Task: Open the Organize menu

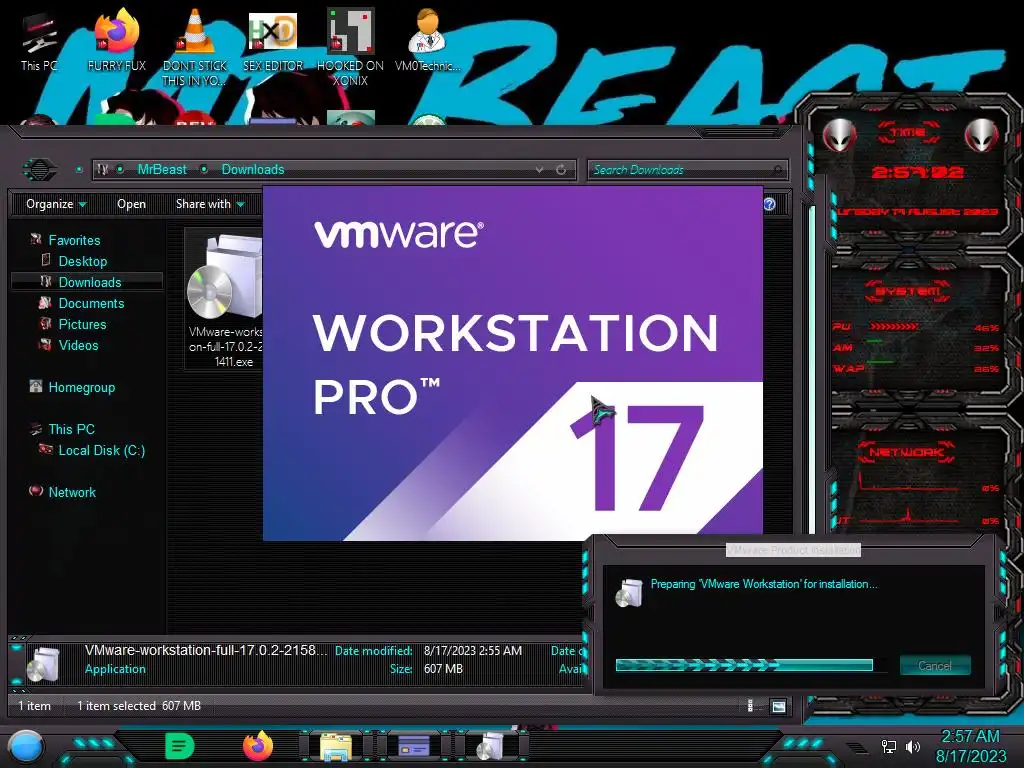Action: coord(56,204)
